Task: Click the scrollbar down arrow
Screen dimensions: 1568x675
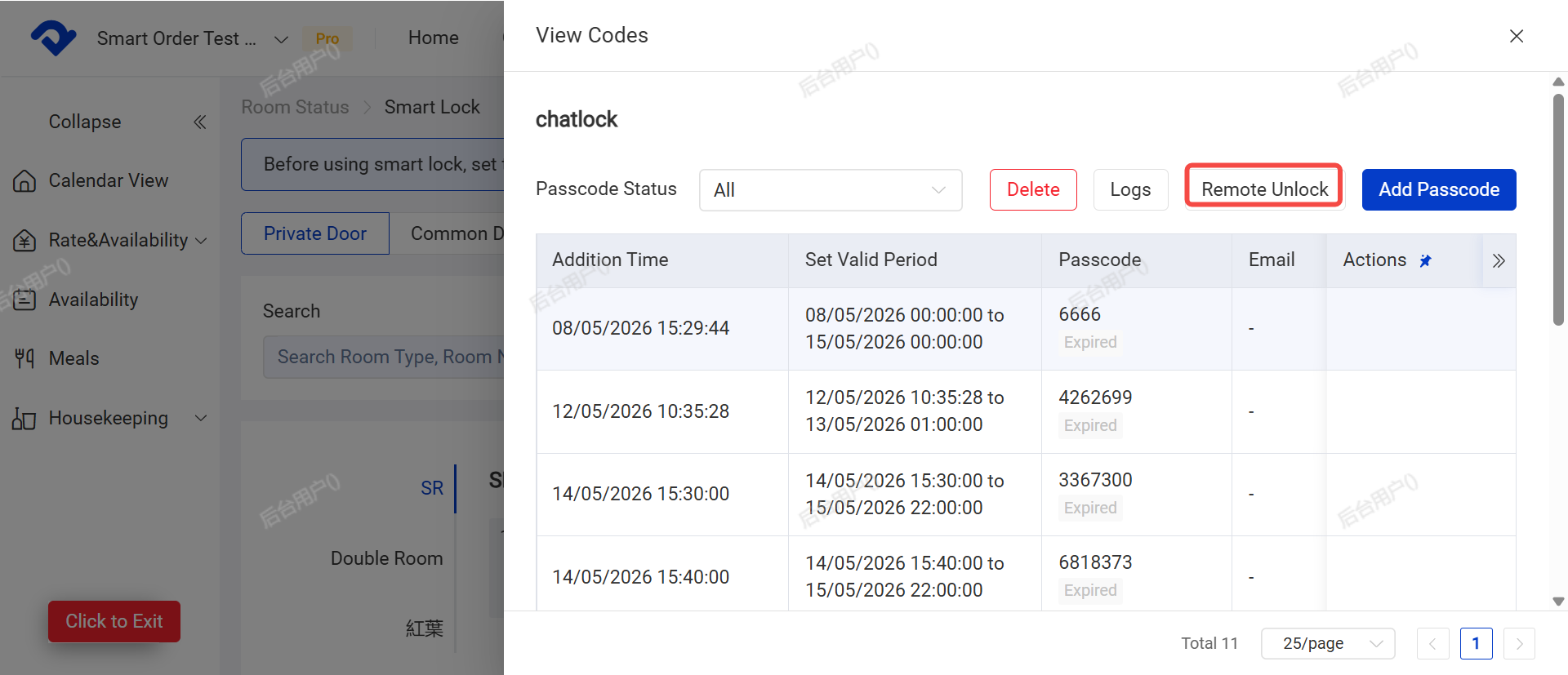Action: click(x=1558, y=602)
